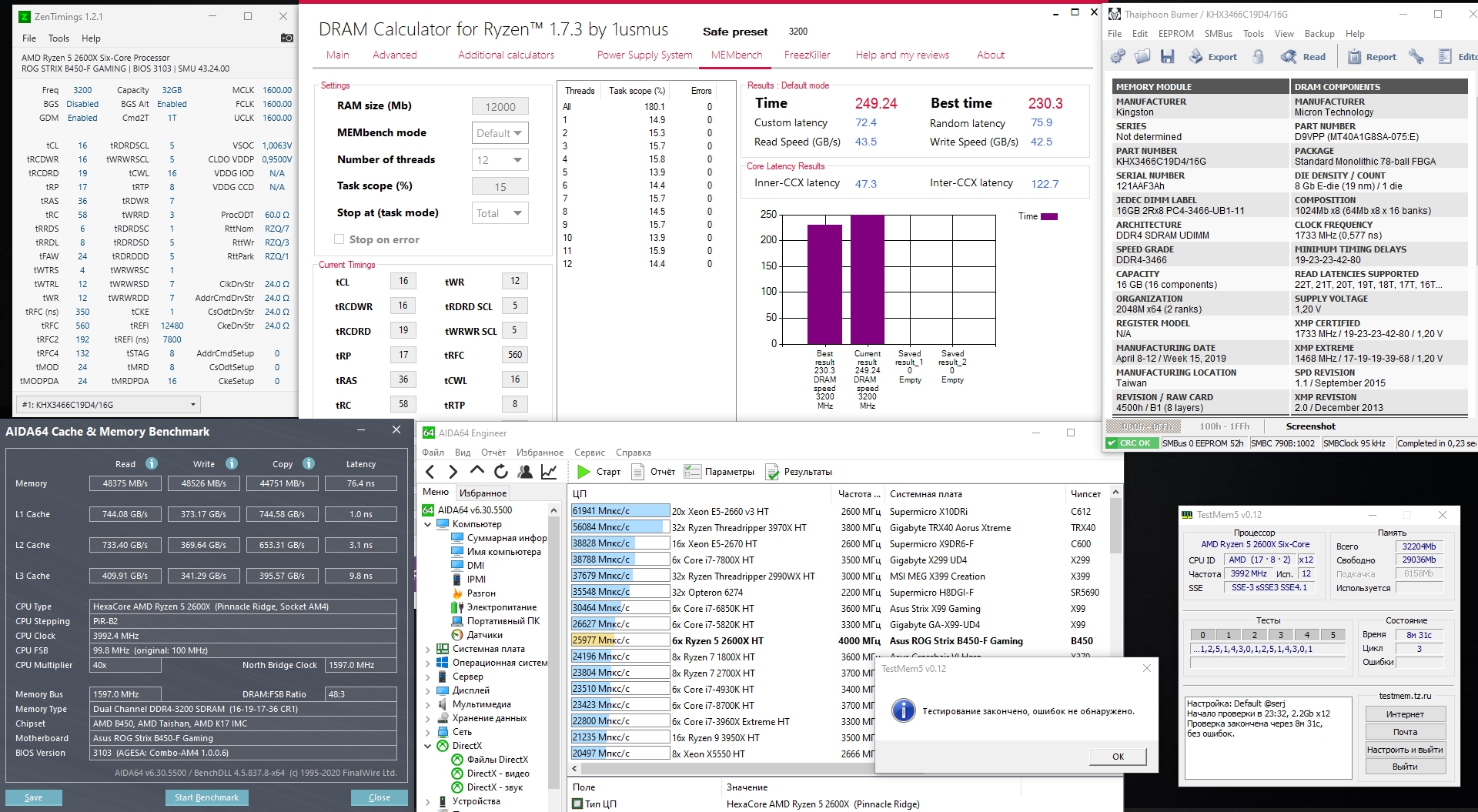Screen dimensions: 1478x812
Task: Open the EEPROM menu in Thaiphoon Burner
Action: (1175, 34)
